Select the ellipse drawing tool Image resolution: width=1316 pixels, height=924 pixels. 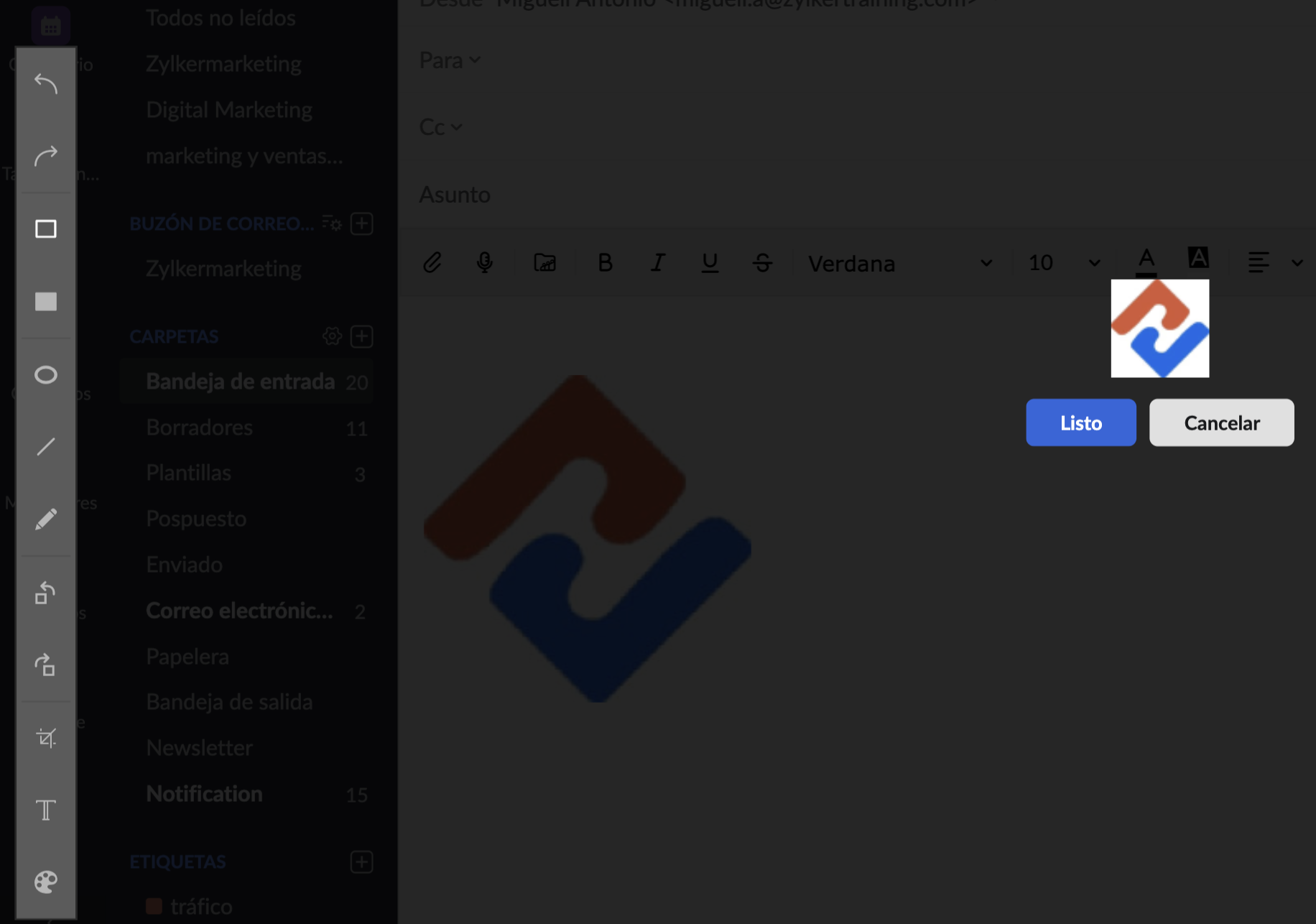point(46,374)
